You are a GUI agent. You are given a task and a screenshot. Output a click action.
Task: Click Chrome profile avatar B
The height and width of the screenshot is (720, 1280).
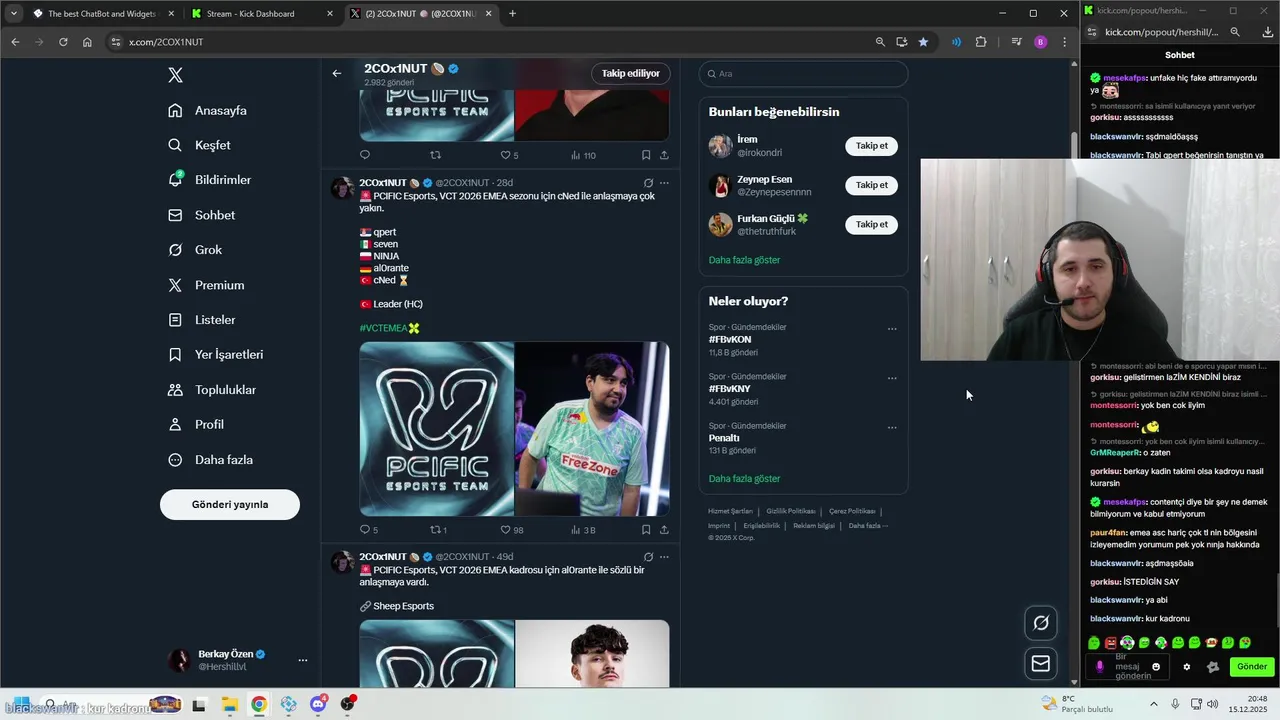1041,42
